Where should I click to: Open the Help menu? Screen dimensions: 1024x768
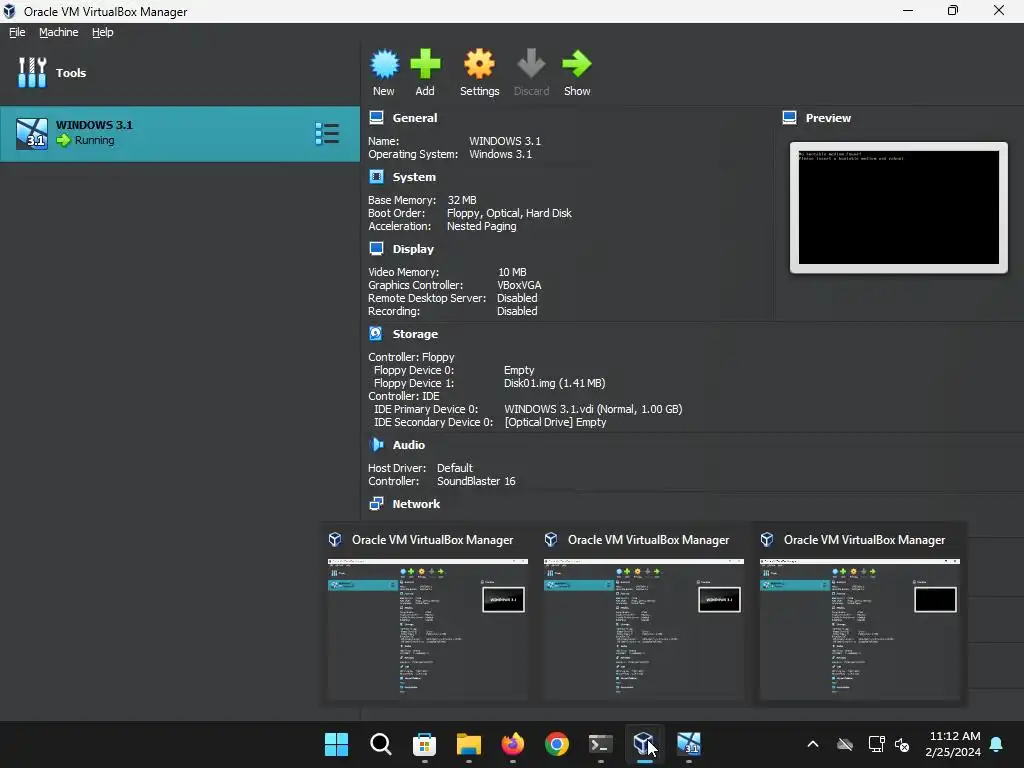click(x=103, y=32)
